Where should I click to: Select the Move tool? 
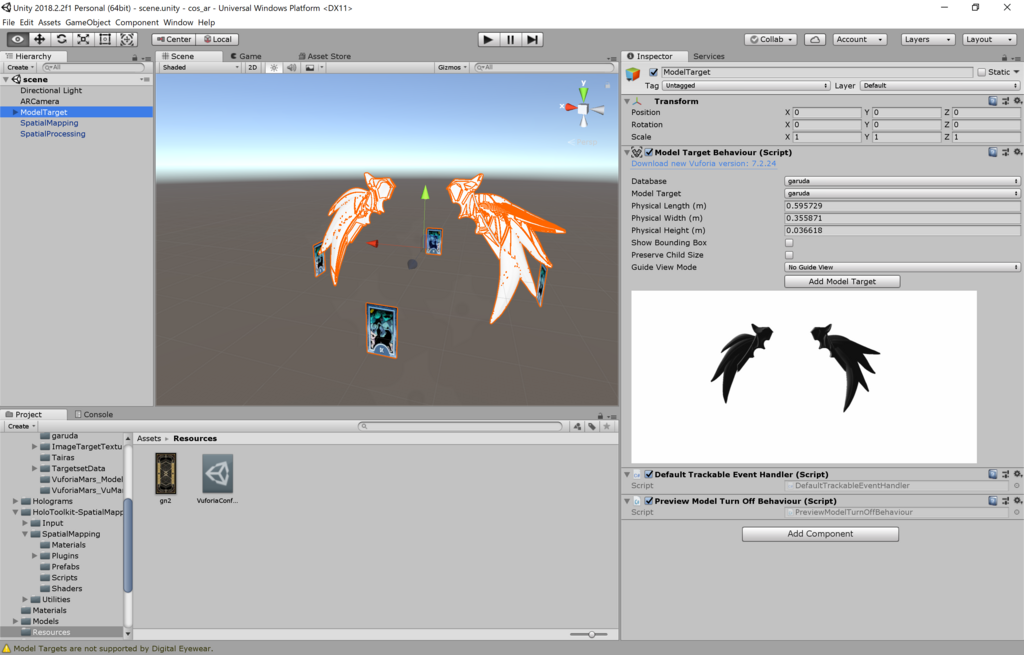[x=40, y=39]
